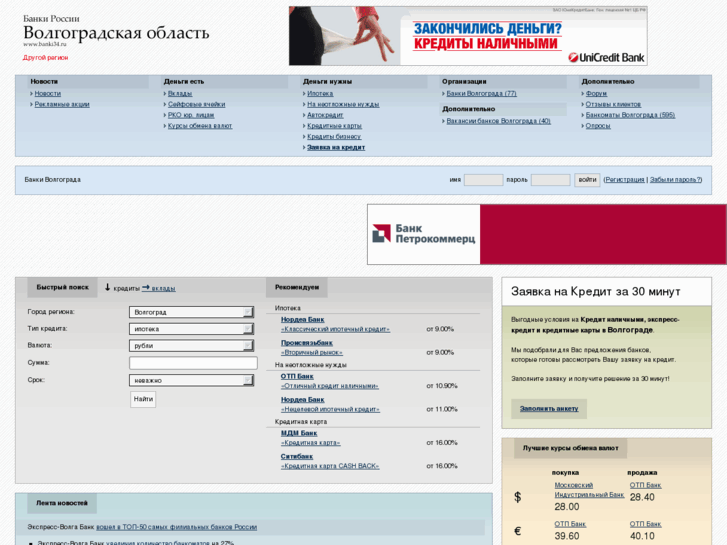Viewport: 727px width, 545px height.
Task: Open the Тип кредита dropdown
Action: click(191, 329)
